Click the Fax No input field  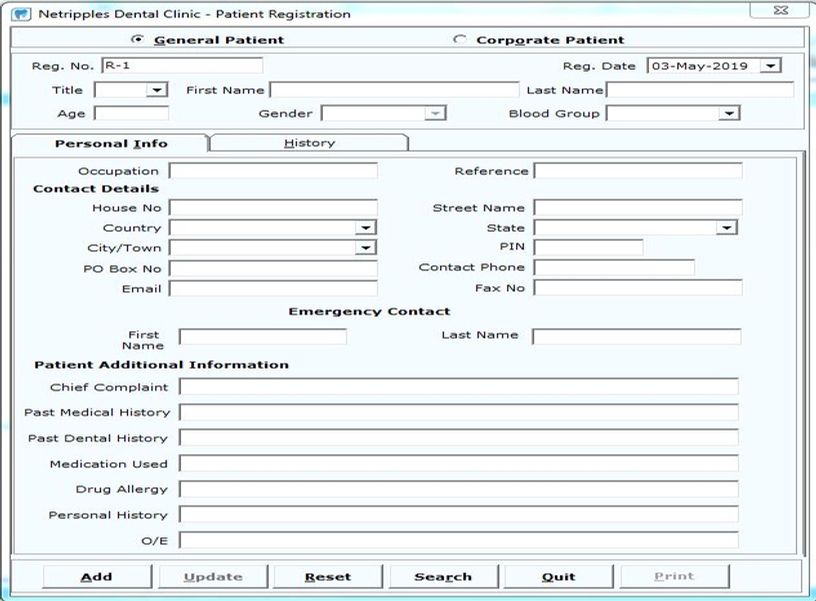[638, 288]
